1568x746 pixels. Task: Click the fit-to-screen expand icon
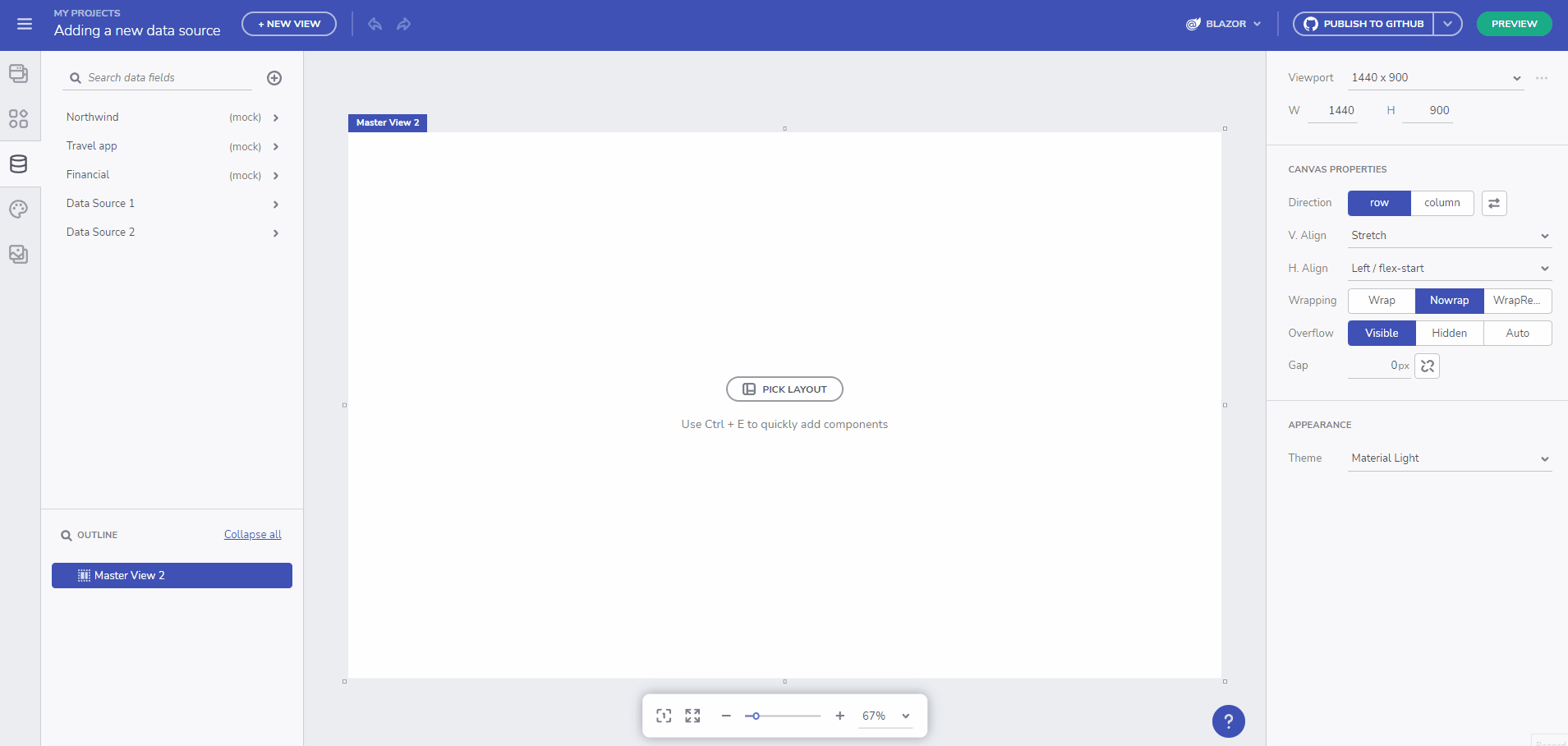tap(692, 716)
